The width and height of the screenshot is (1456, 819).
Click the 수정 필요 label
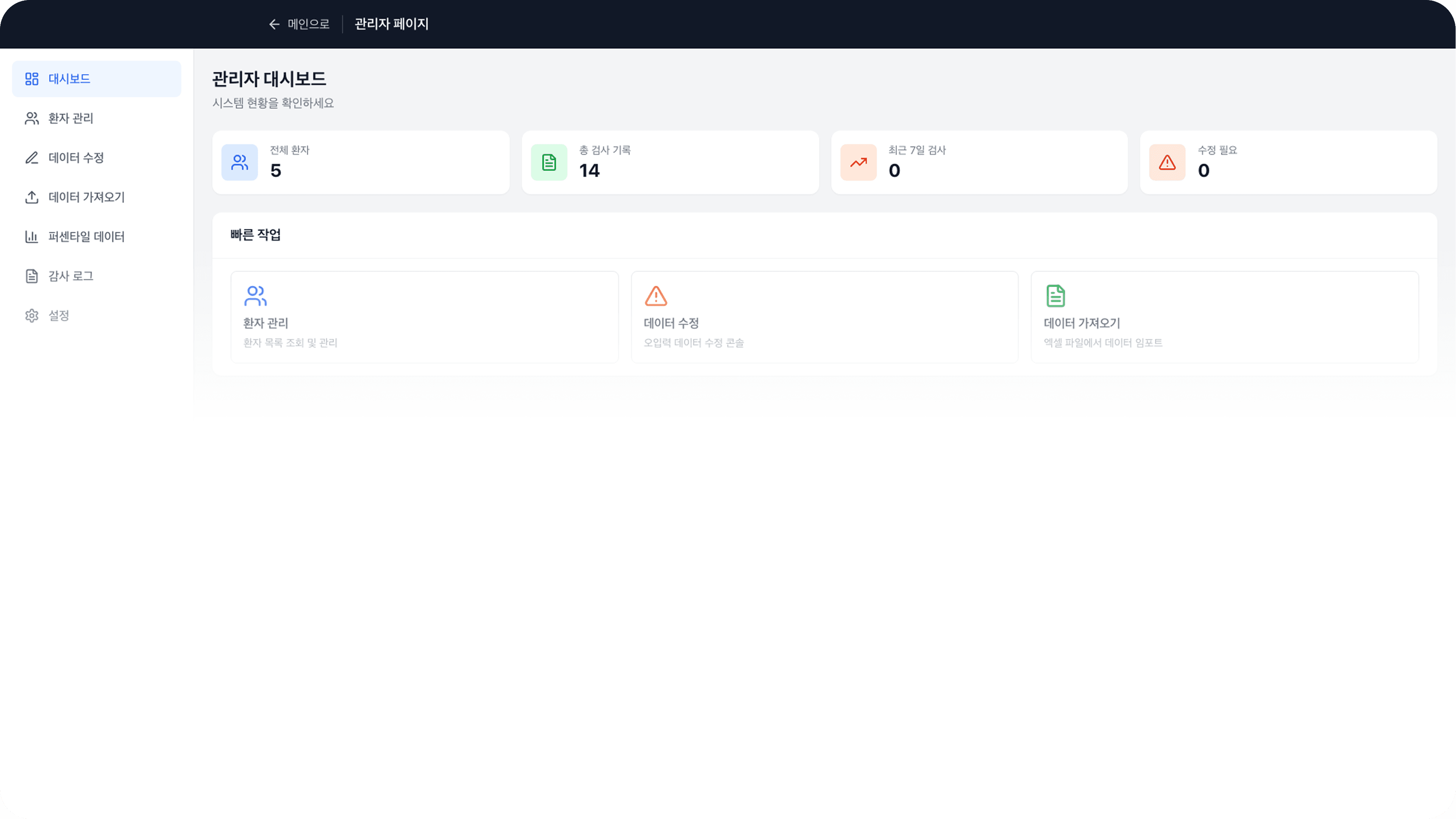coord(1217,151)
